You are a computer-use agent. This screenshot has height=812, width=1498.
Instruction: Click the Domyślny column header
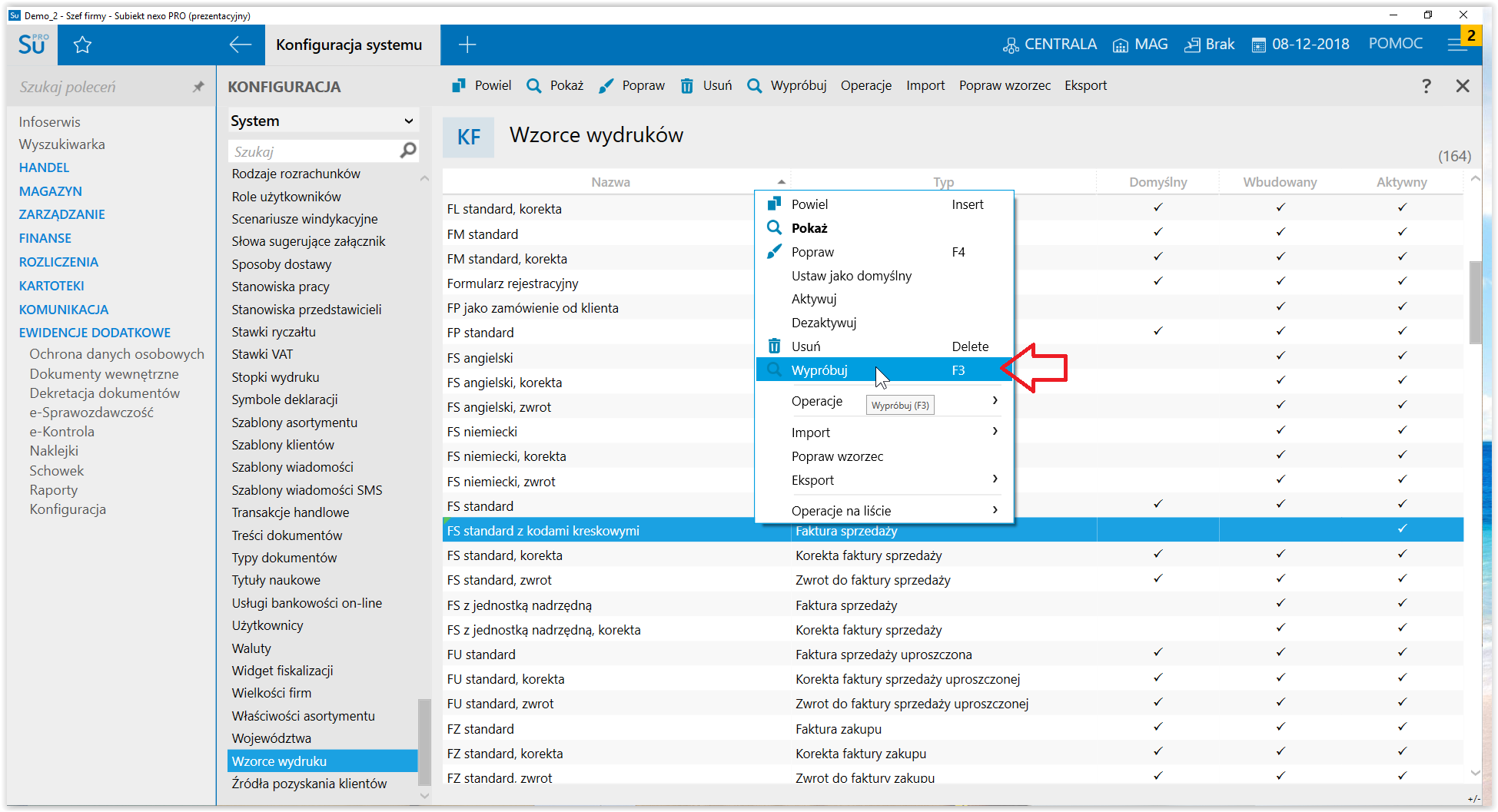(x=1158, y=182)
